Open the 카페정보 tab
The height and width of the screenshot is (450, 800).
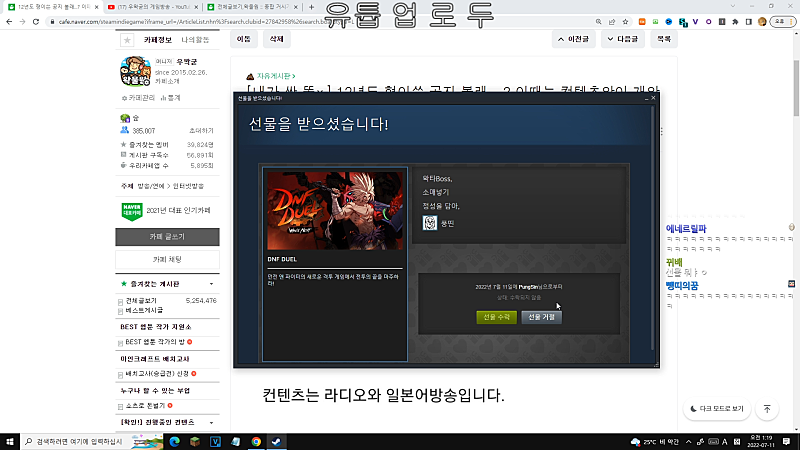click(158, 40)
